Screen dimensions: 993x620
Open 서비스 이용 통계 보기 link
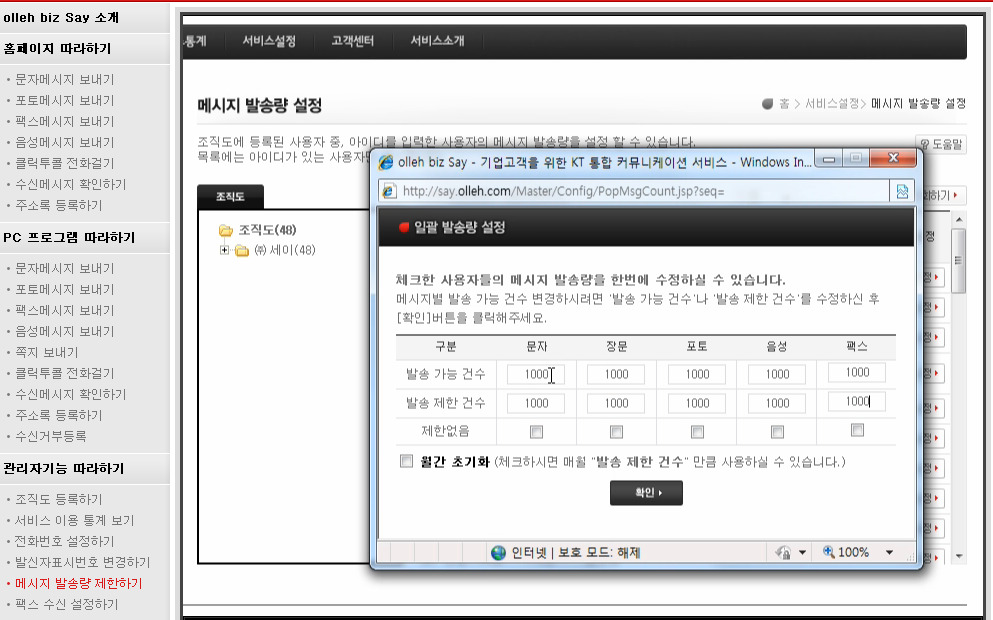click(75, 520)
